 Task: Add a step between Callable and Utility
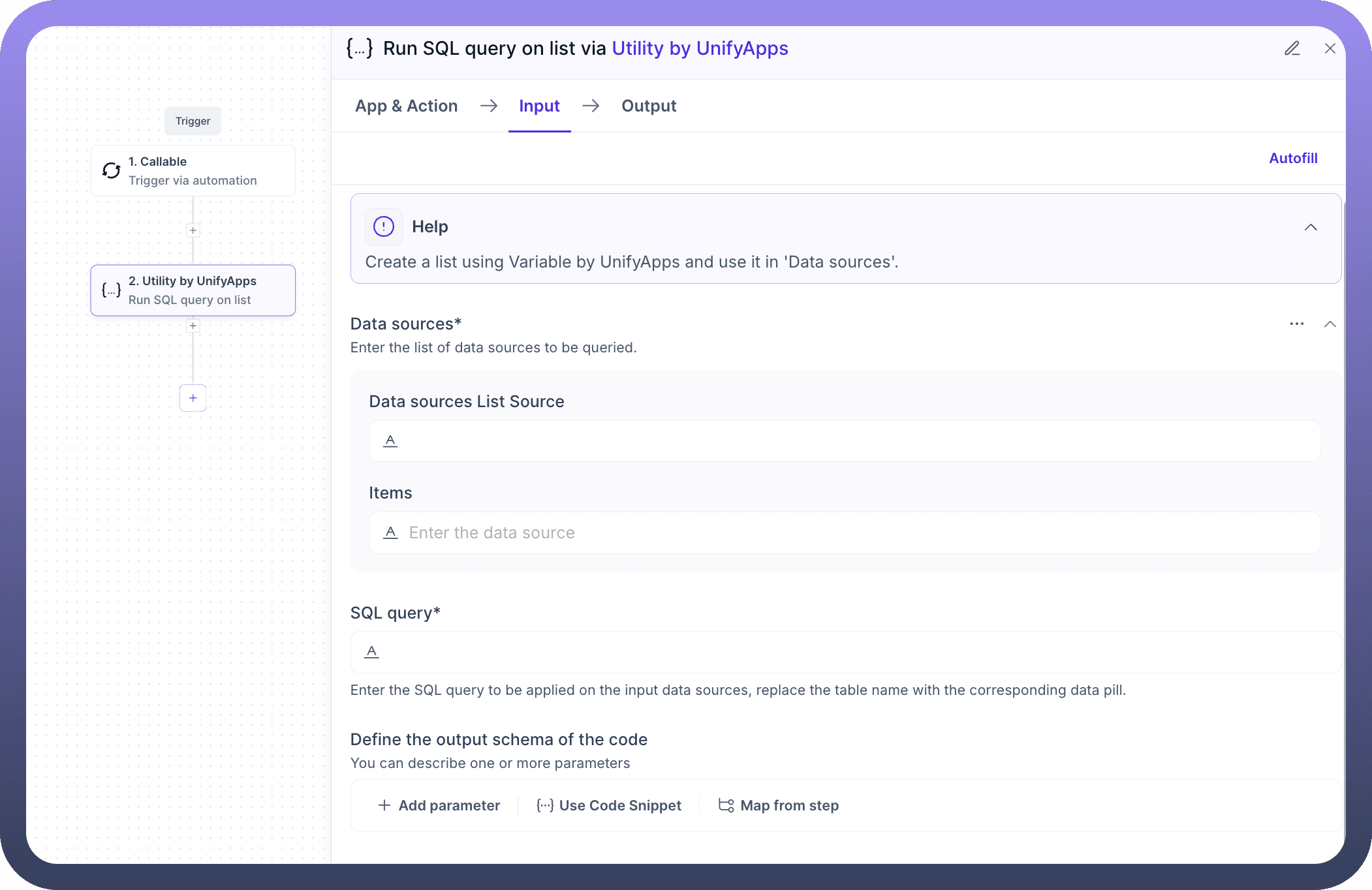pyautogui.click(x=193, y=230)
